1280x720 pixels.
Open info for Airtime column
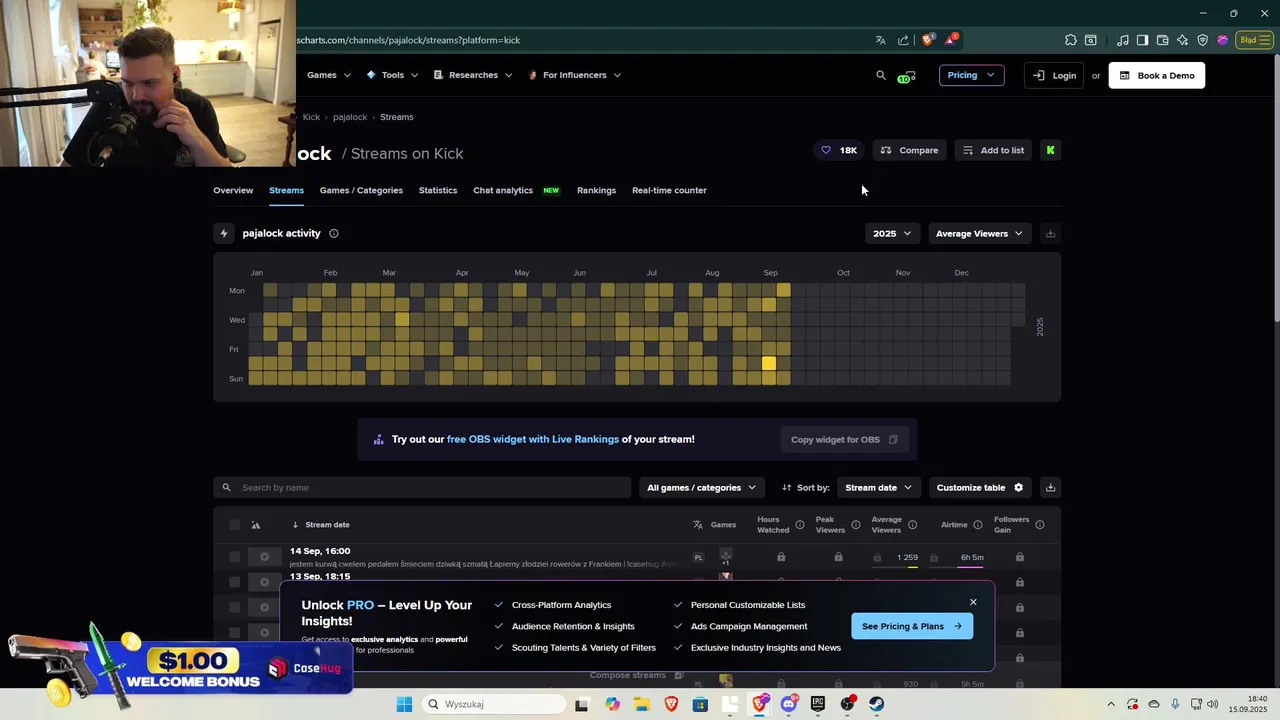click(x=978, y=525)
